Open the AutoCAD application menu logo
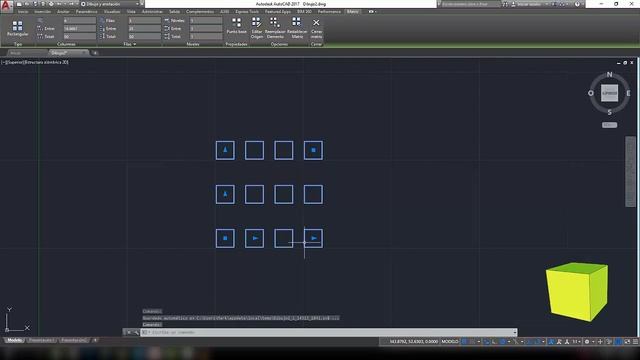Image resolution: width=640 pixels, height=360 pixels. [x=6, y=5]
